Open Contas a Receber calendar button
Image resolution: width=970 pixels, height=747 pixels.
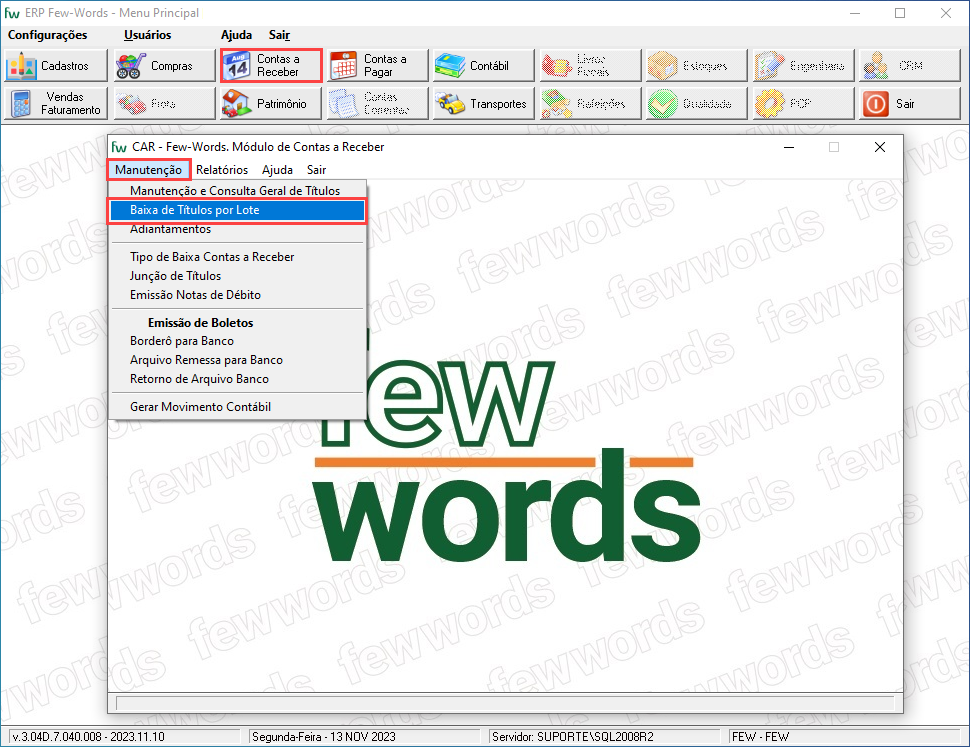click(271, 66)
